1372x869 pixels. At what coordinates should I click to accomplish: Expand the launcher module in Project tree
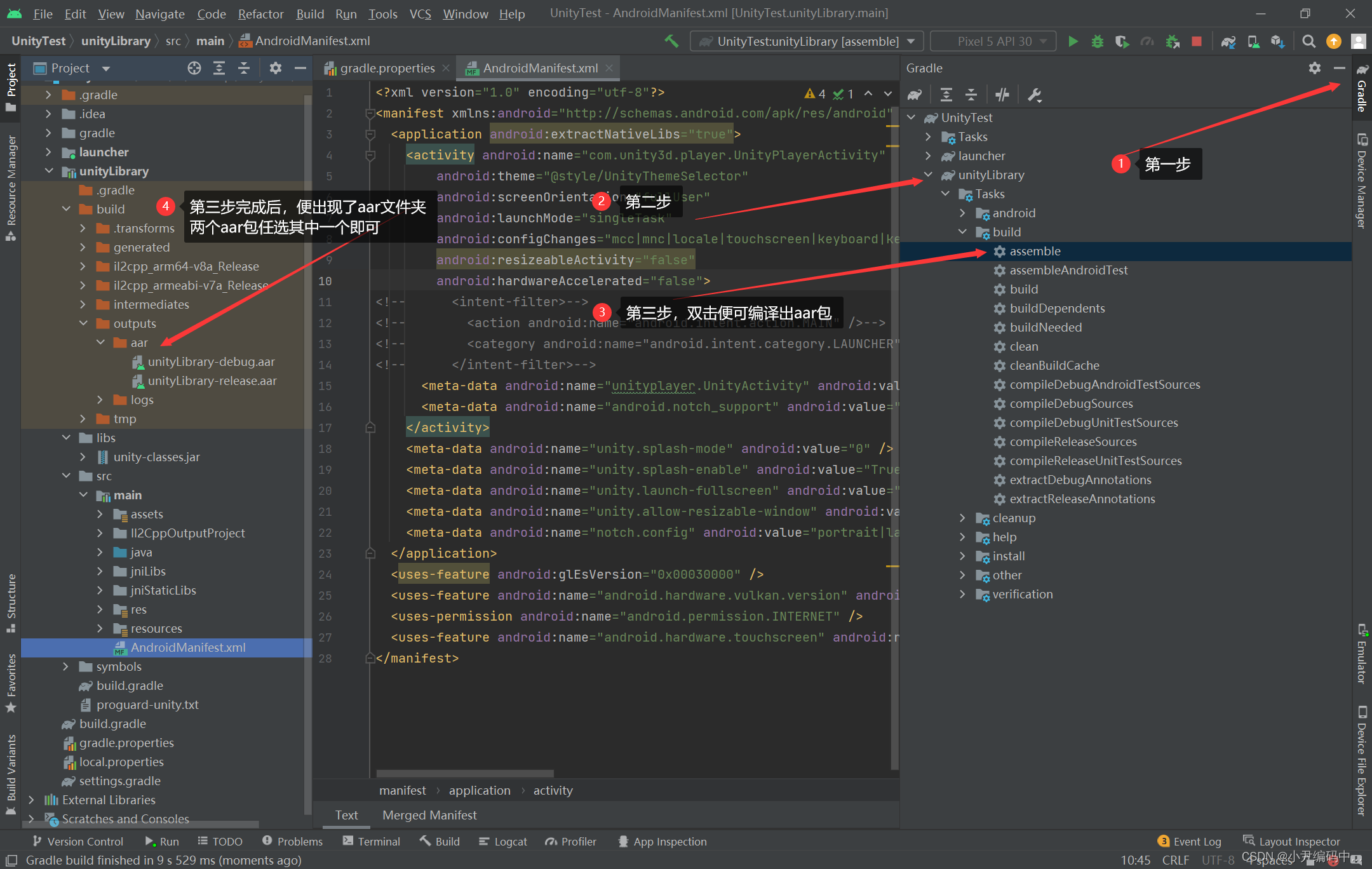pyautogui.click(x=49, y=152)
